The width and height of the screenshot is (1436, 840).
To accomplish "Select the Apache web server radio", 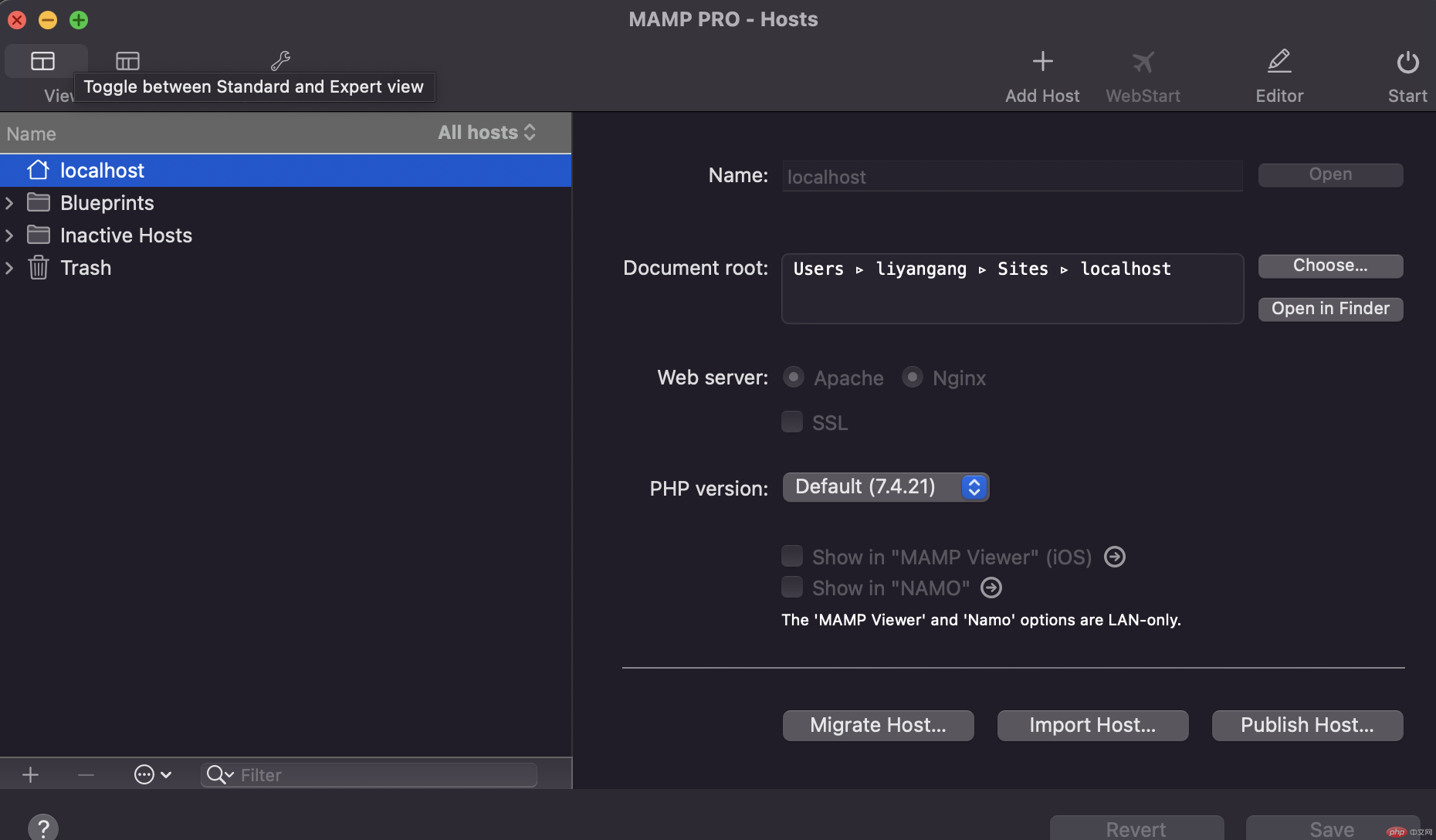I will click(x=793, y=377).
